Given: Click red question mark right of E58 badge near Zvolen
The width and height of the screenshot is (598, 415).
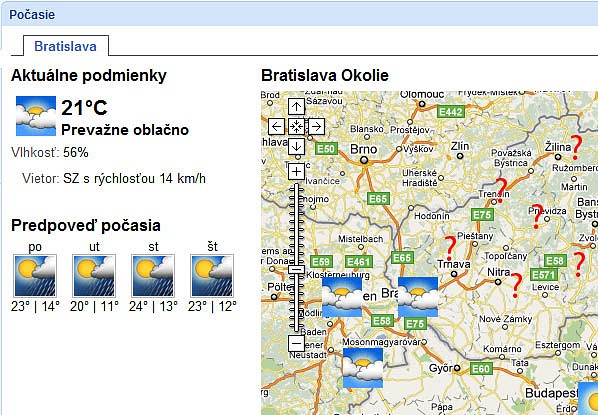Looking at the screenshot, I should [579, 264].
